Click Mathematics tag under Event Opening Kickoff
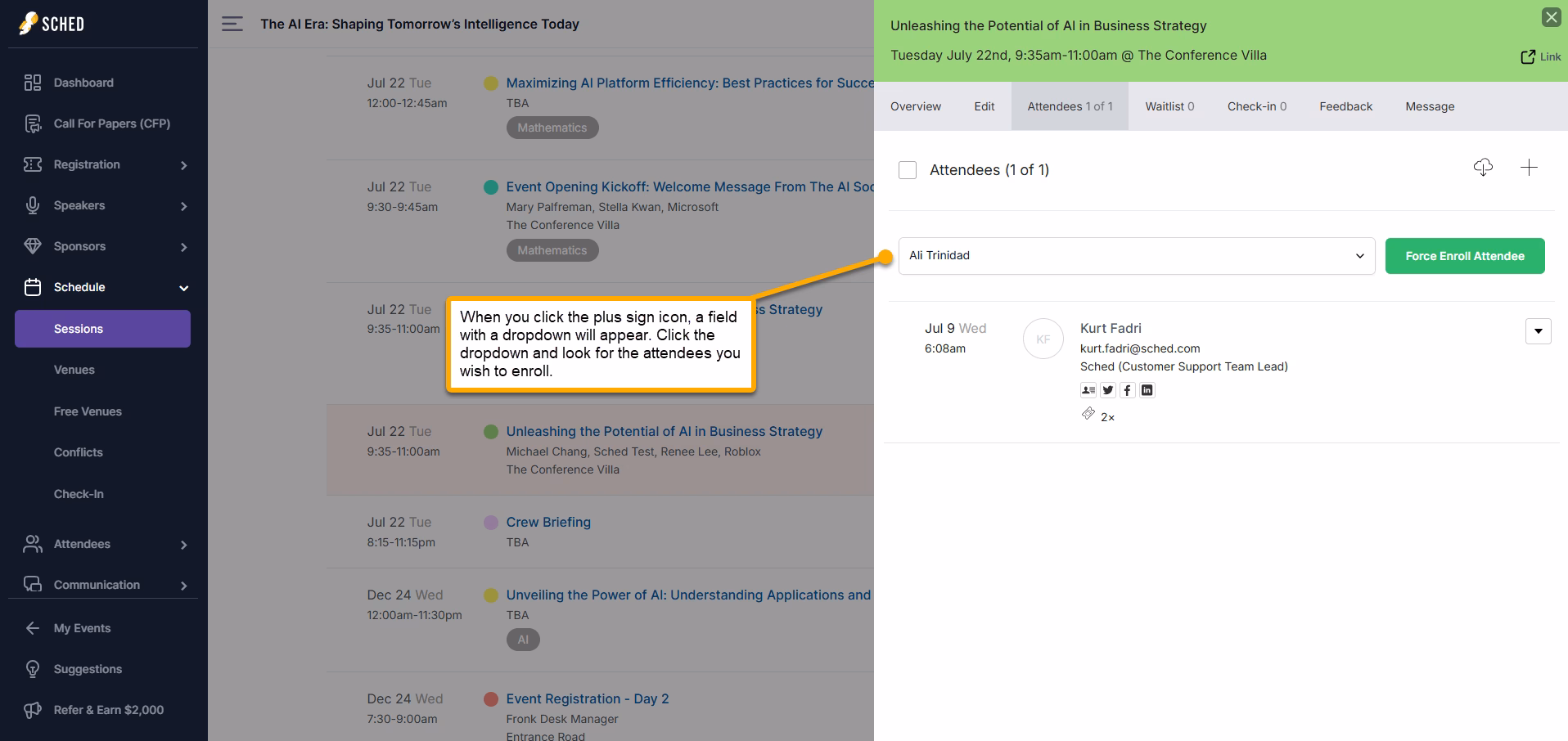This screenshot has height=741, width=1568. pyautogui.click(x=552, y=250)
